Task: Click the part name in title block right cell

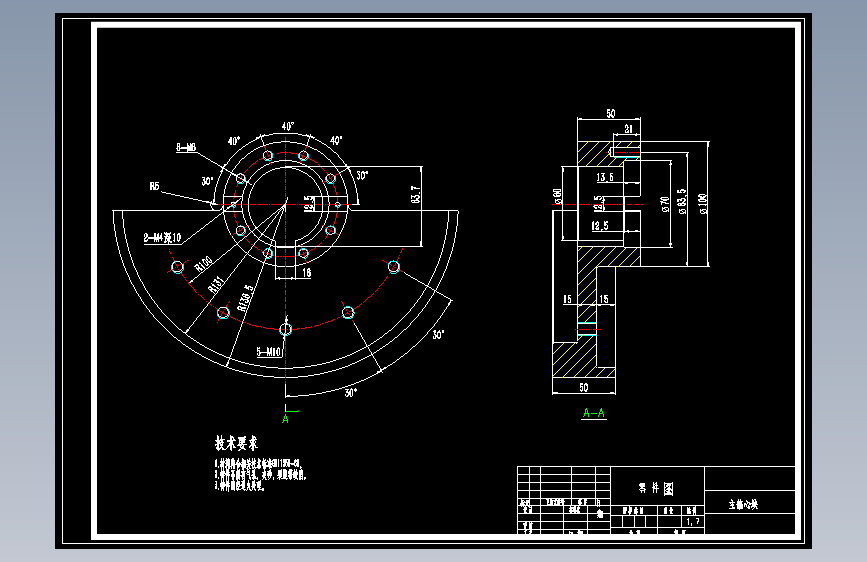Action: [743, 504]
